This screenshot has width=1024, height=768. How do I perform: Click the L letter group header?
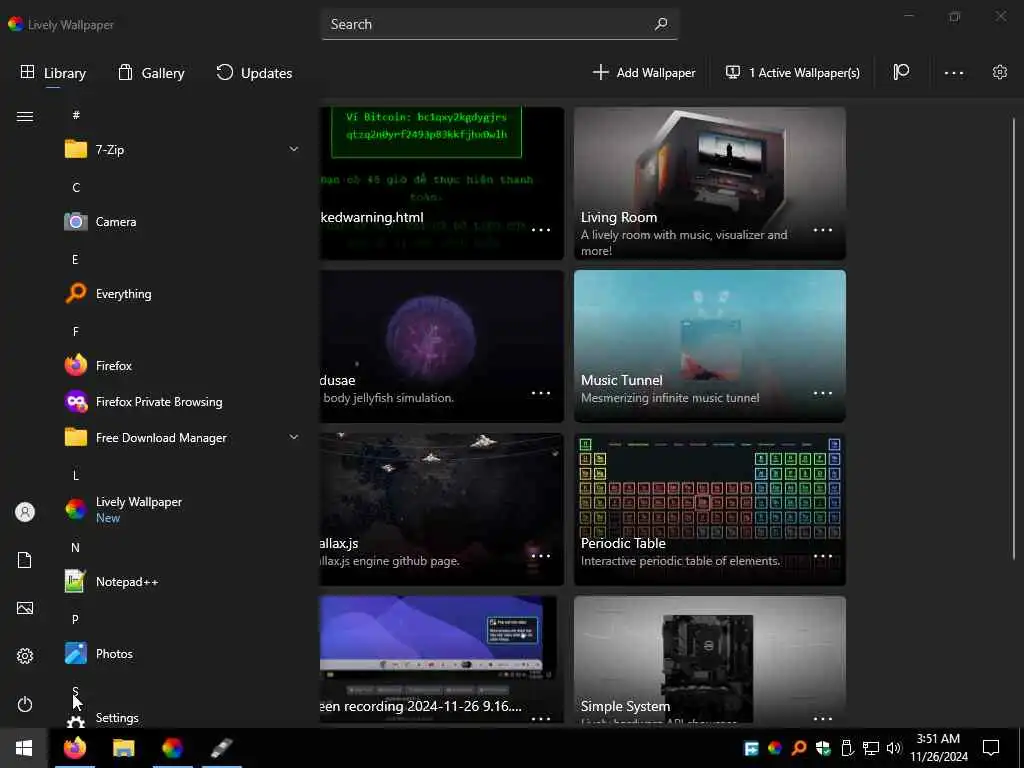pos(76,475)
